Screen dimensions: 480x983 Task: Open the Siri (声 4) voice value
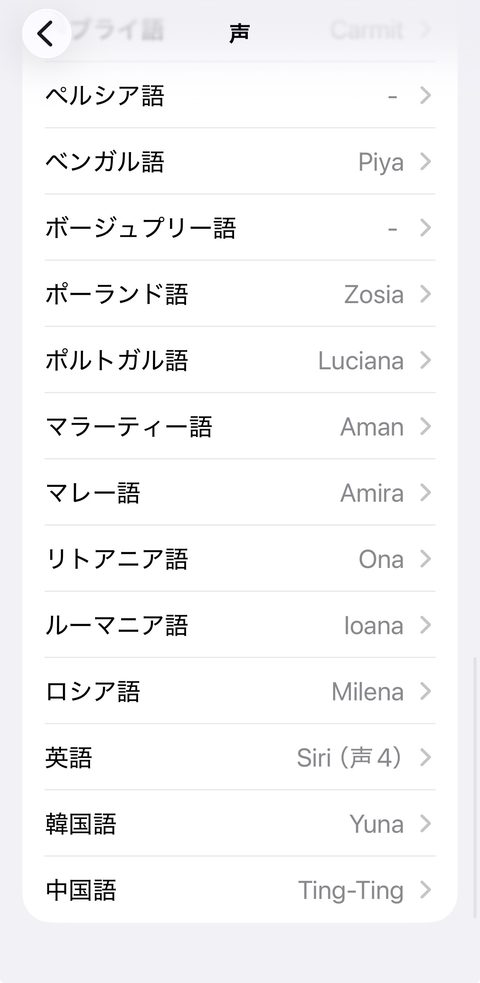point(349,758)
